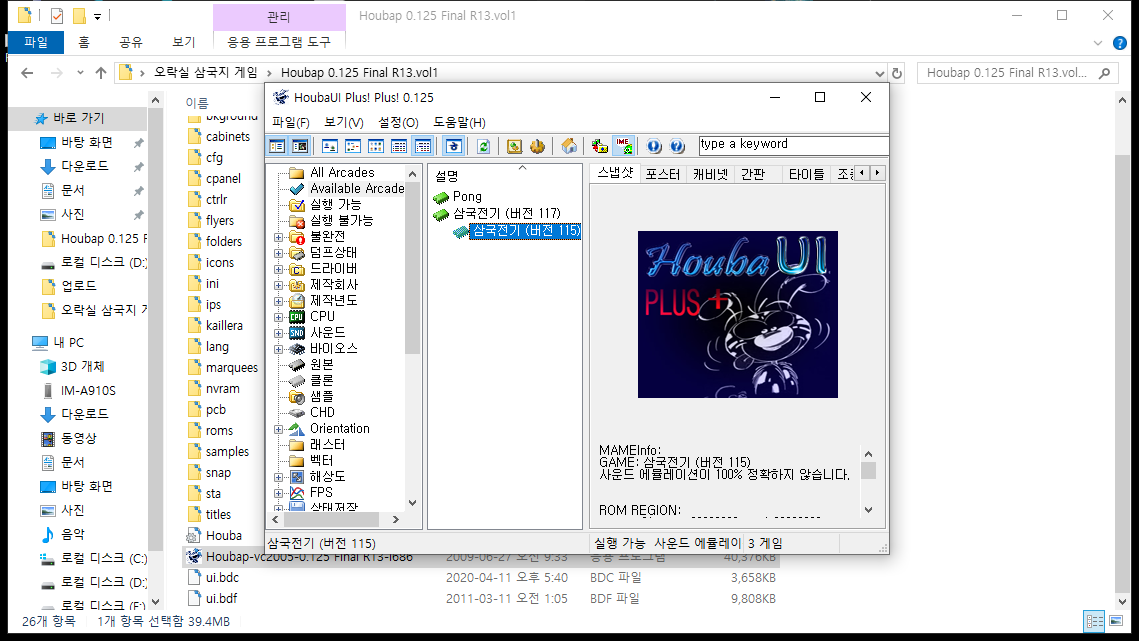The height and width of the screenshot is (641, 1139).
Task: Select the 실행 불가능 filter folder
Action: [341, 220]
